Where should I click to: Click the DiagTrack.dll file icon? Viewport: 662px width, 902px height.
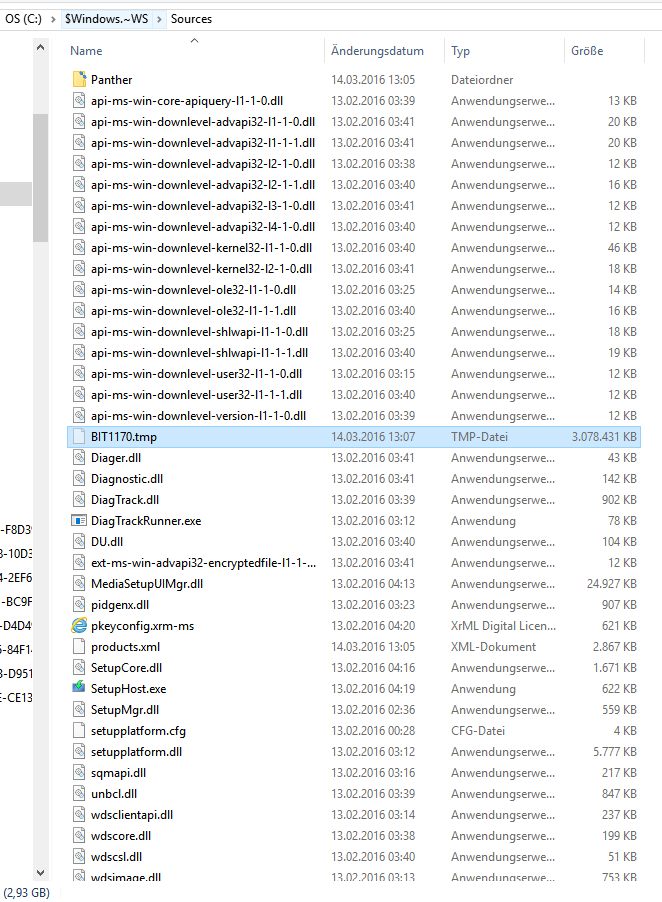tap(79, 500)
